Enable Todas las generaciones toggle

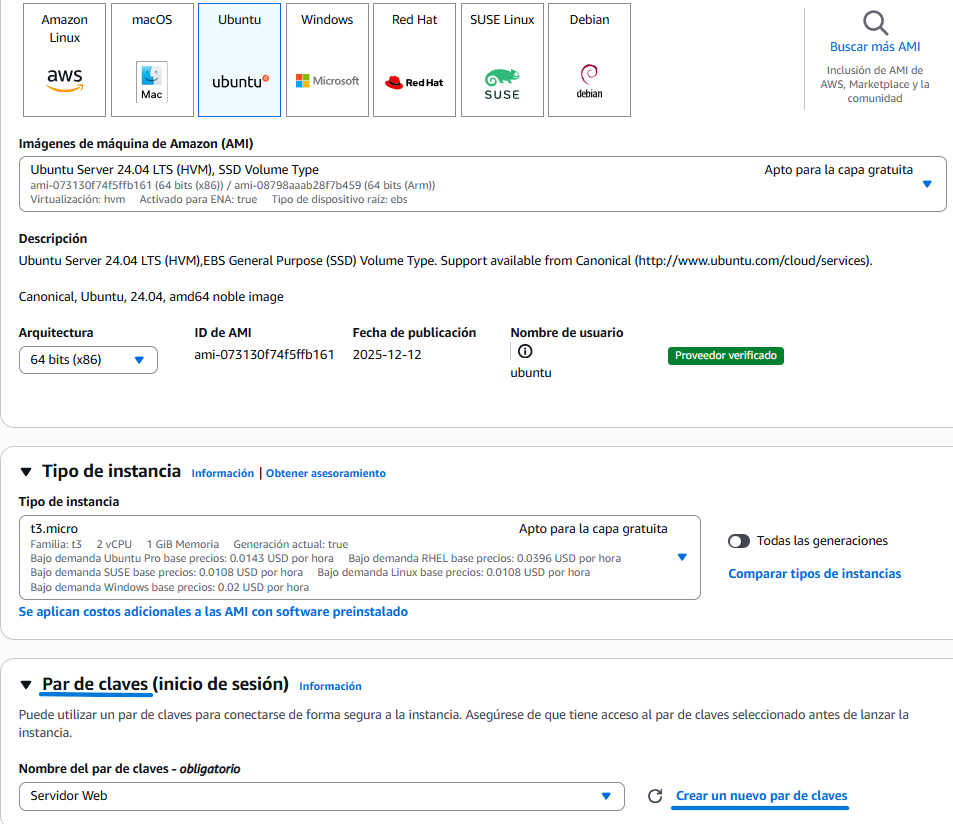click(x=740, y=539)
